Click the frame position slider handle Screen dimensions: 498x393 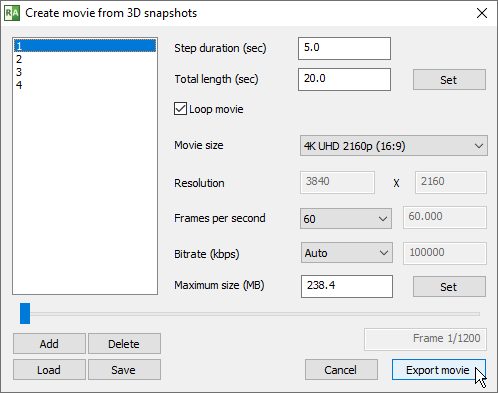[x=25, y=313]
